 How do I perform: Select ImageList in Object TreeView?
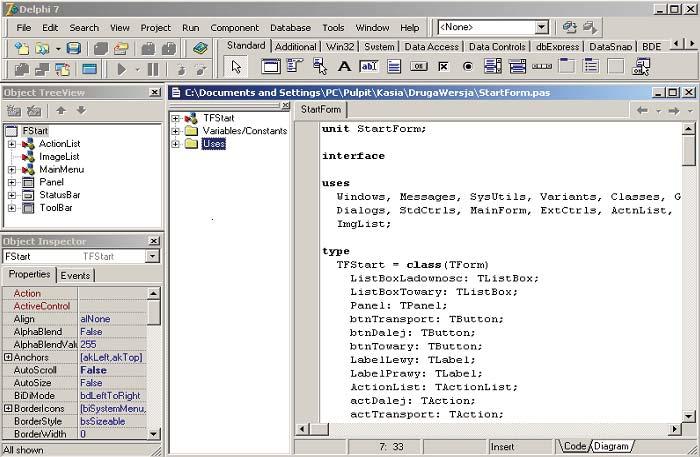click(x=59, y=157)
